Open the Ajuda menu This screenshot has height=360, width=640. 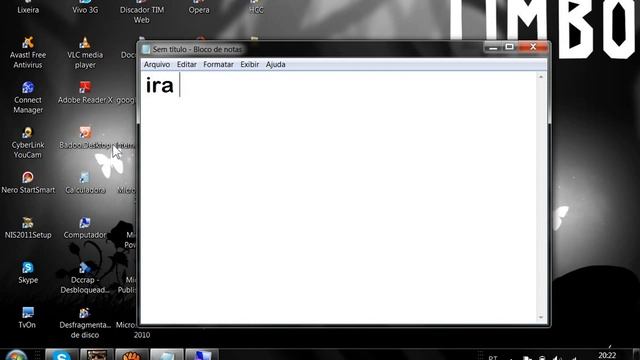click(276, 64)
